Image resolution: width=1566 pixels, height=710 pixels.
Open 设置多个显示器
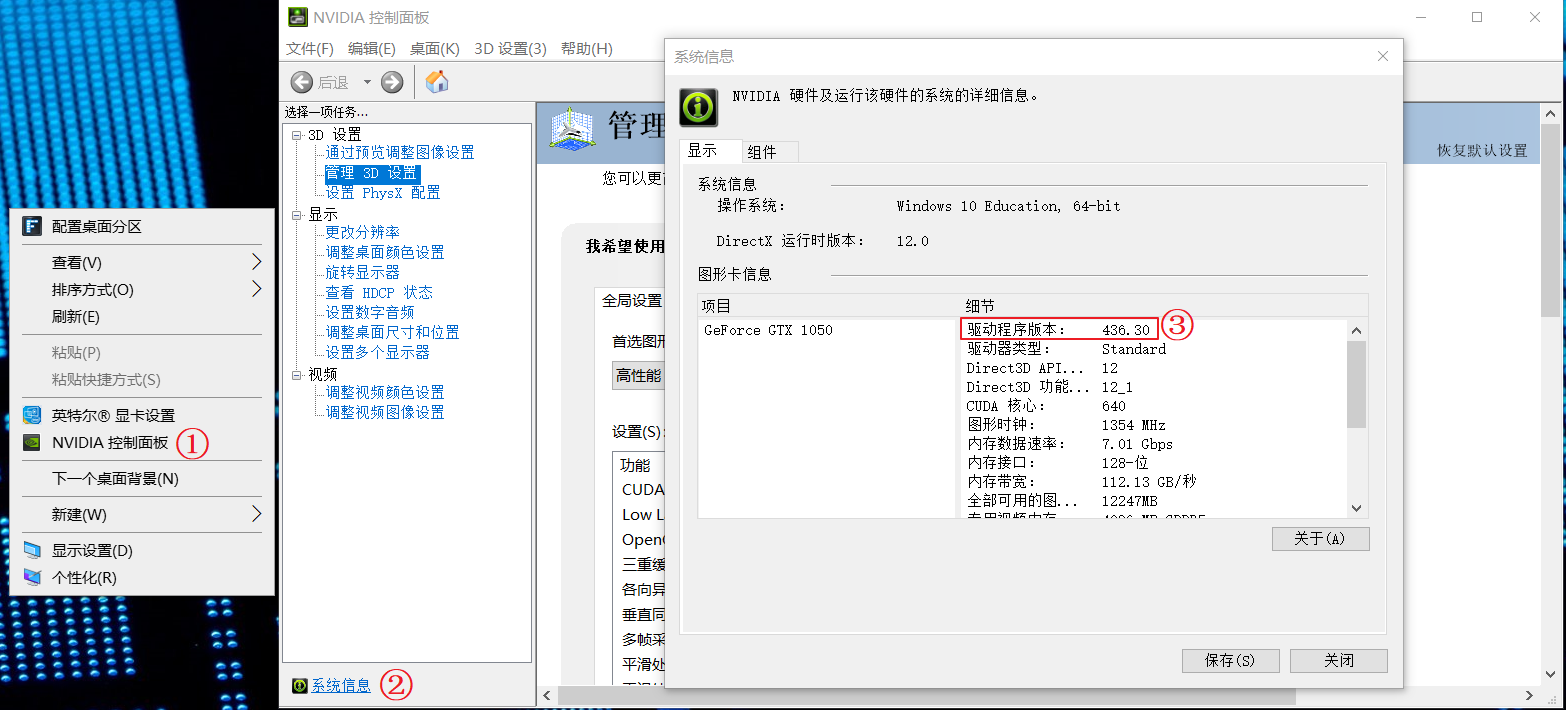[378, 352]
